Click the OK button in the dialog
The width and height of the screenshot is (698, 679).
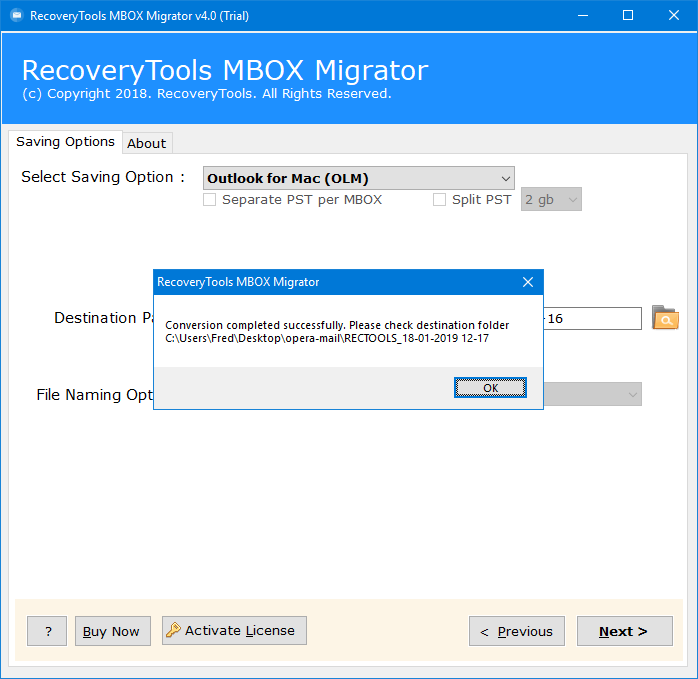coord(490,387)
